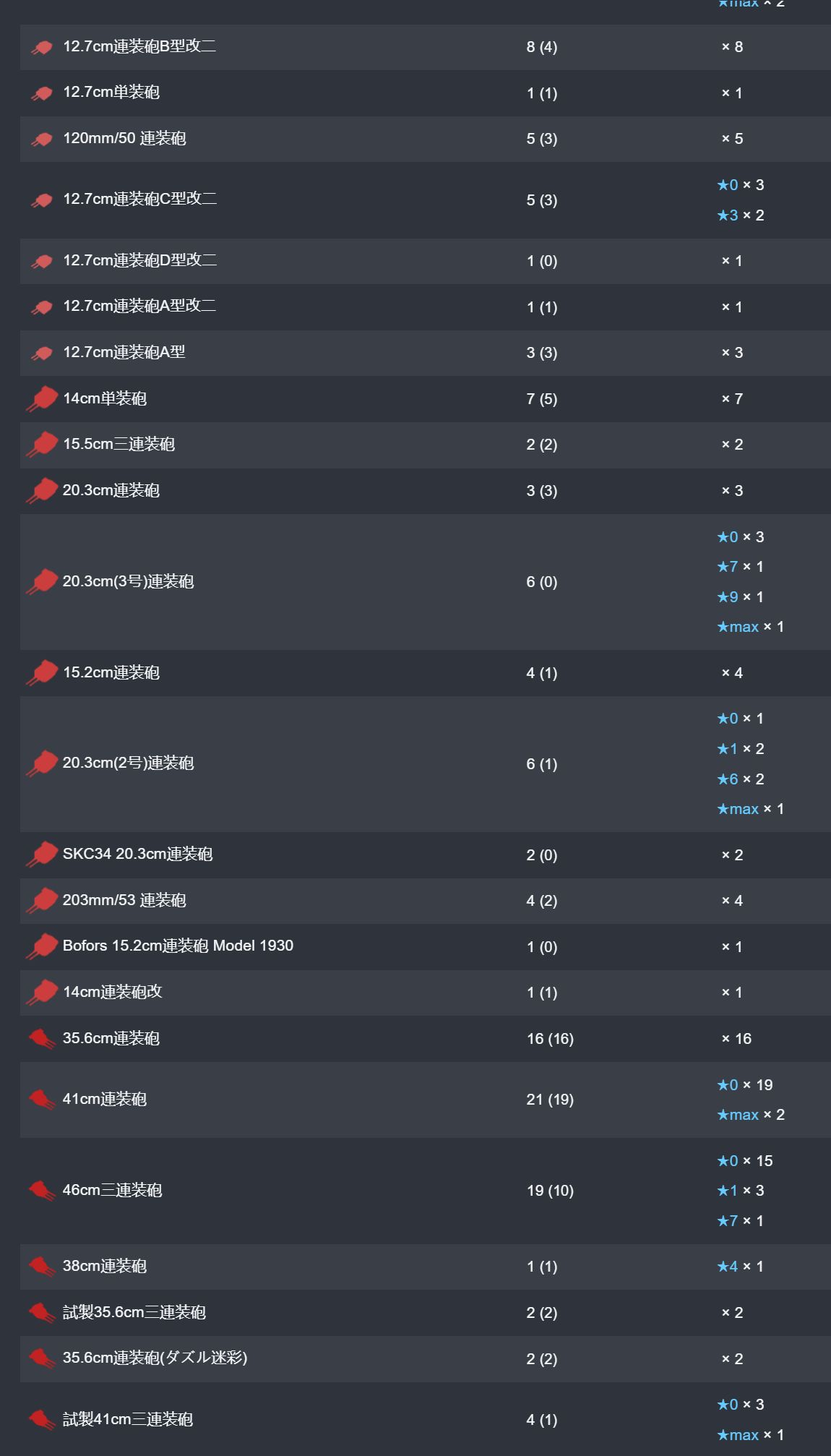The image size is (831, 1456).
Task: Click the small gun icon next to 120mm/50 連装砲
Action: [x=42, y=140]
